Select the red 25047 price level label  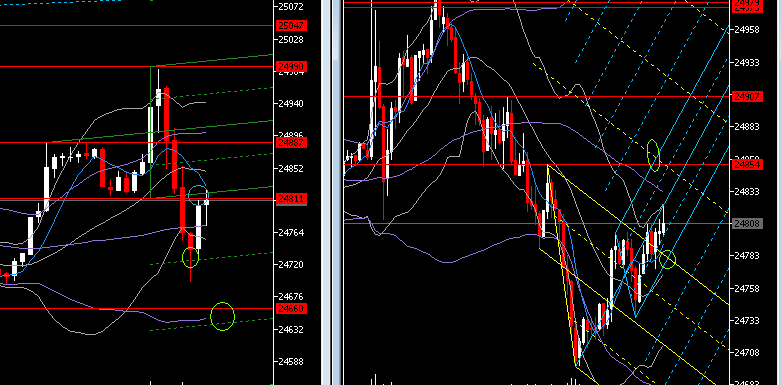click(291, 25)
